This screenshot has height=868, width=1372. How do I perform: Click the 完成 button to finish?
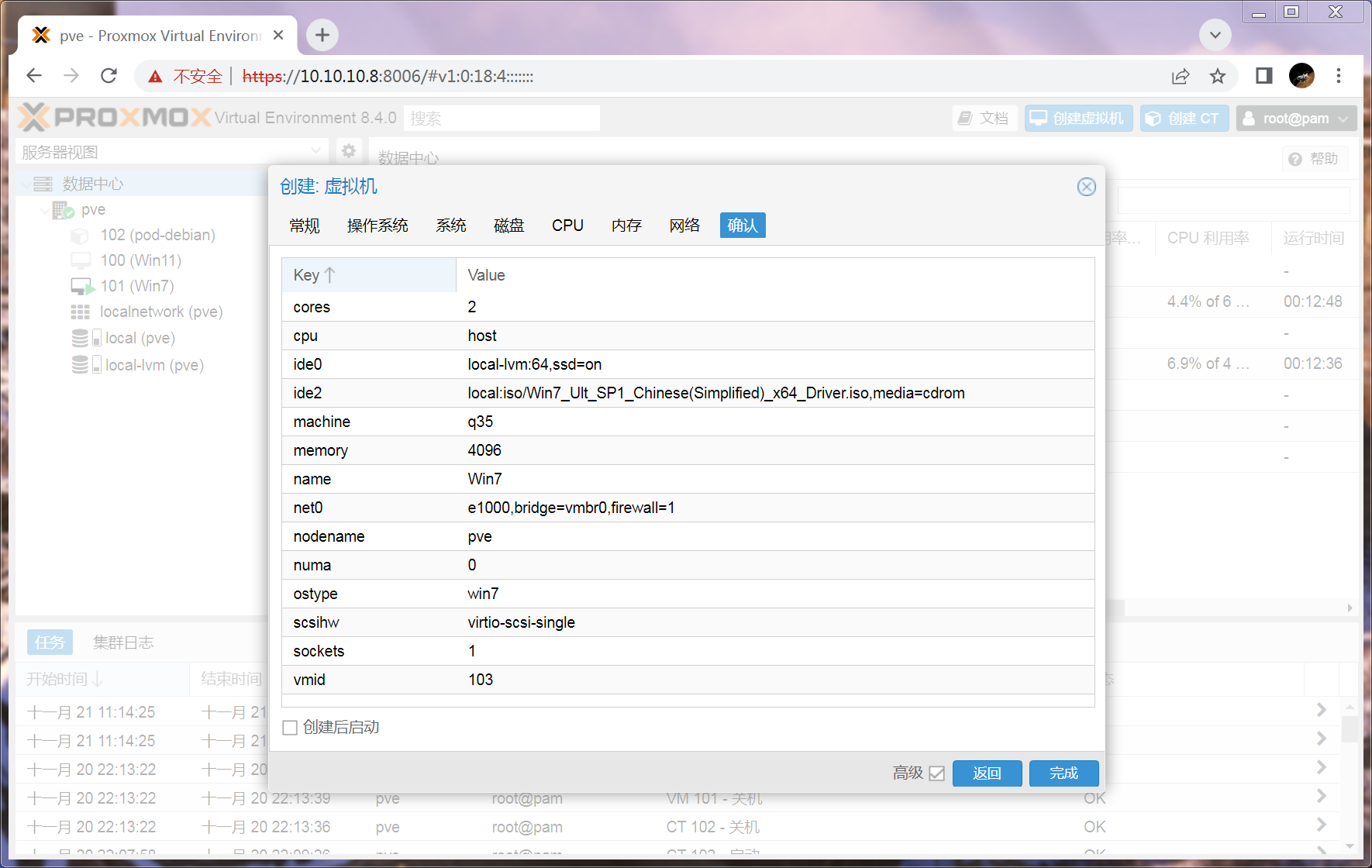(1063, 773)
